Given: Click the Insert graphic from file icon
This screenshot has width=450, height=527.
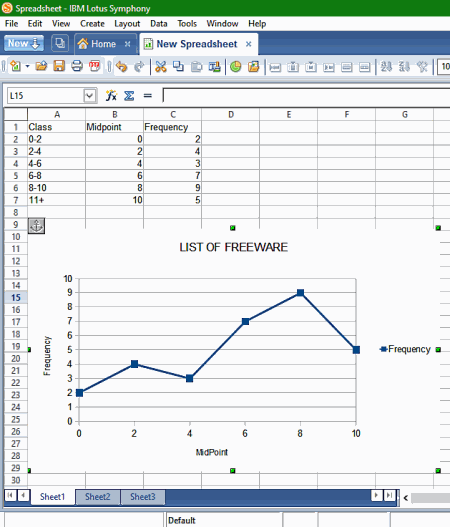Looking at the screenshot, I should tap(254, 67).
